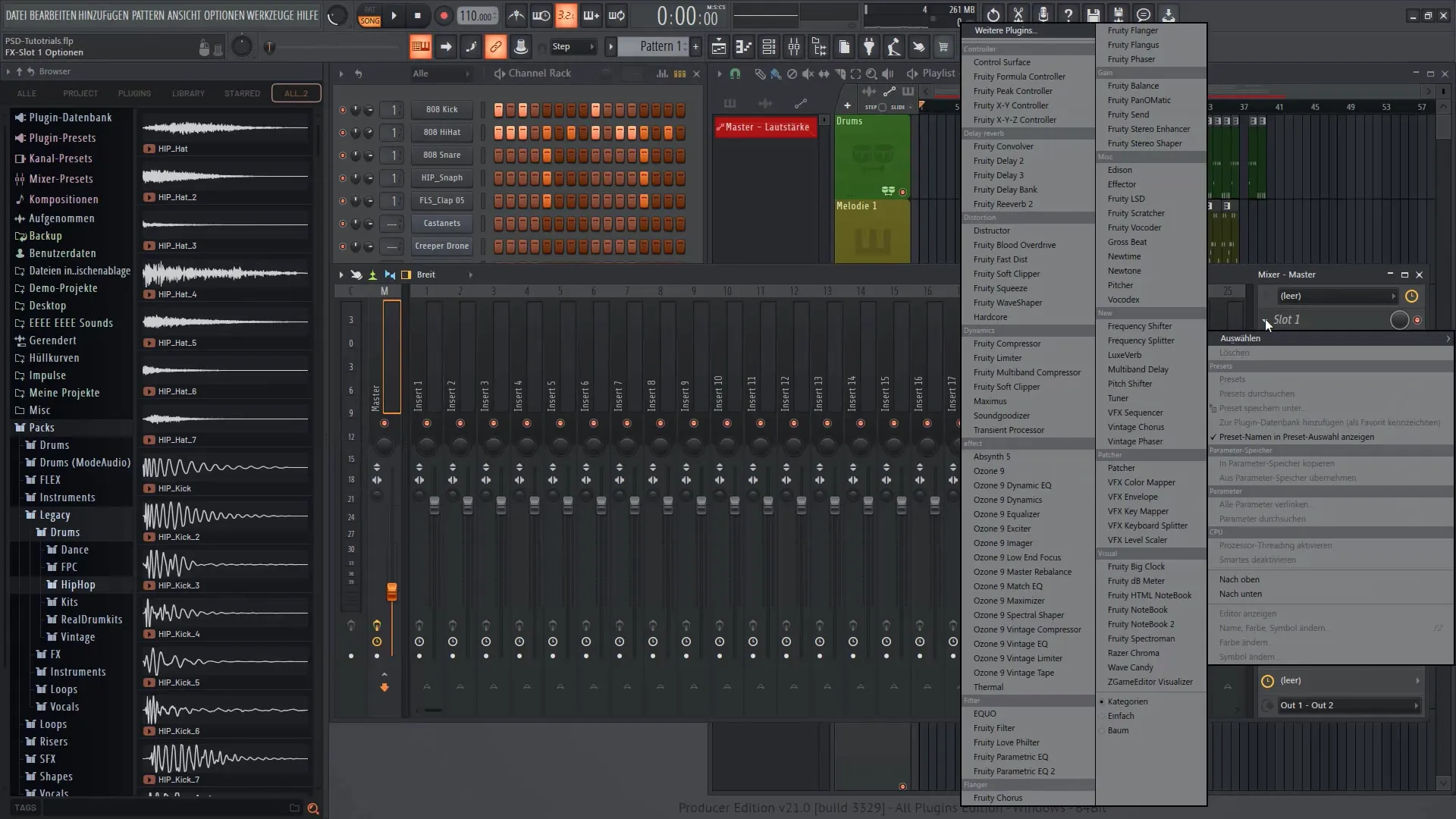Image resolution: width=1456 pixels, height=819 pixels.
Task: Click the Tempo tapper icon
Action: pyautogui.click(x=894, y=47)
